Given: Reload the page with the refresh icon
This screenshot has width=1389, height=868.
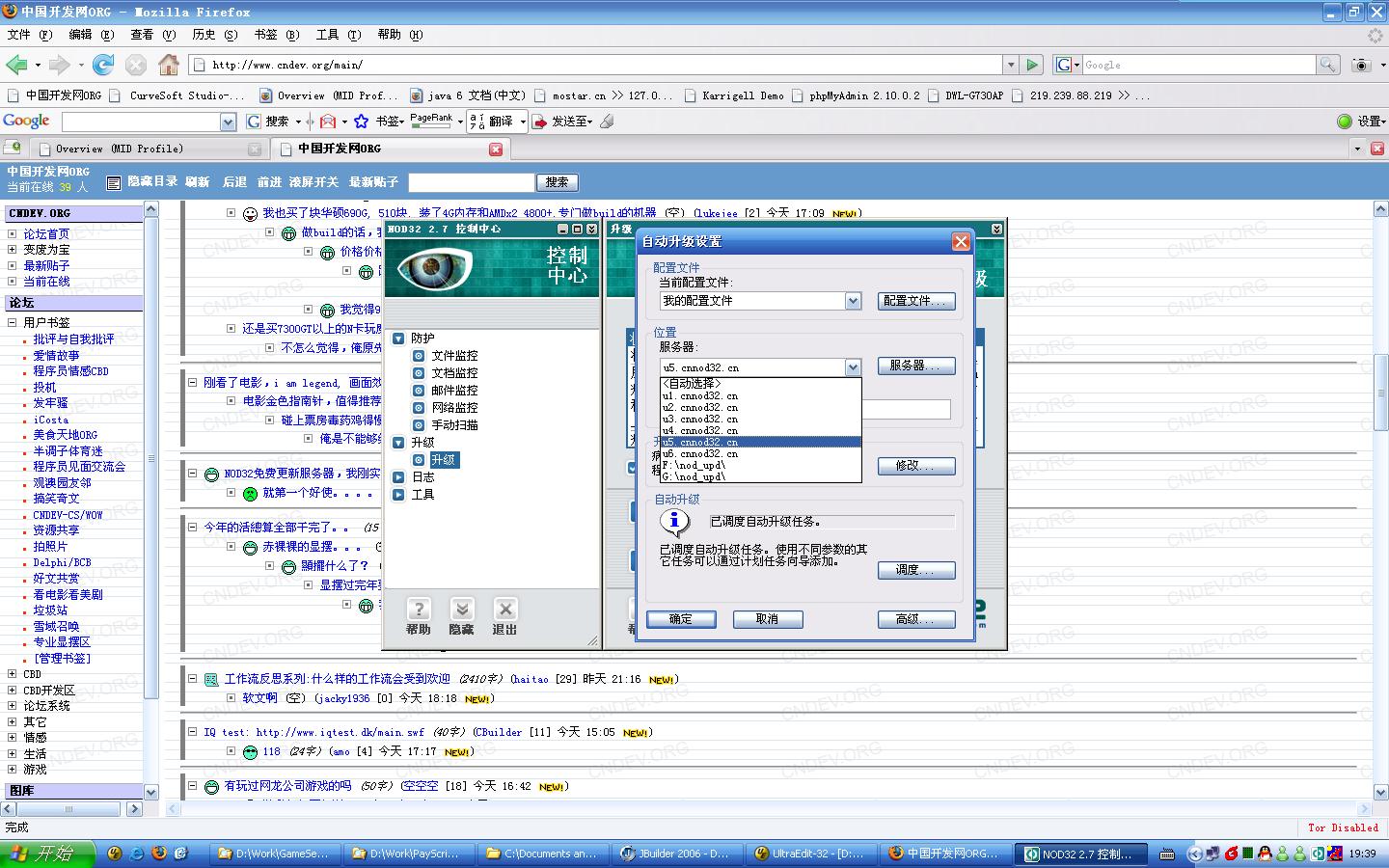Looking at the screenshot, I should click(103, 65).
